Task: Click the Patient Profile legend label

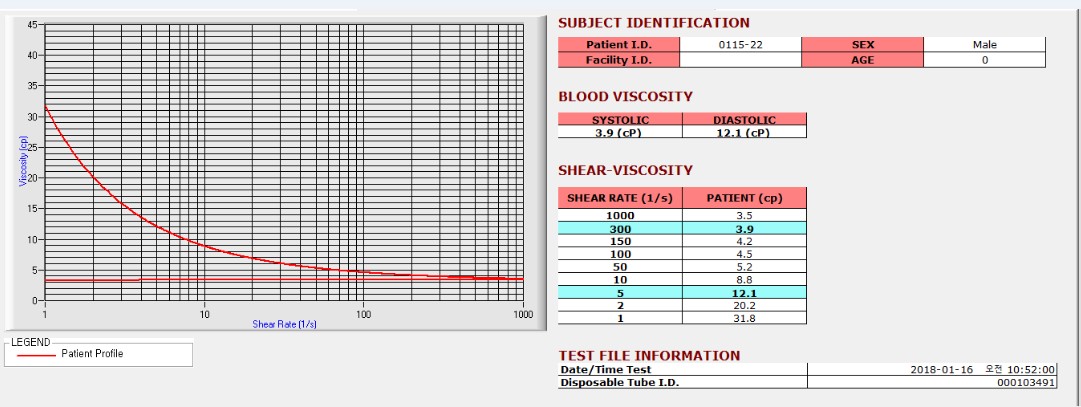Action: point(92,354)
